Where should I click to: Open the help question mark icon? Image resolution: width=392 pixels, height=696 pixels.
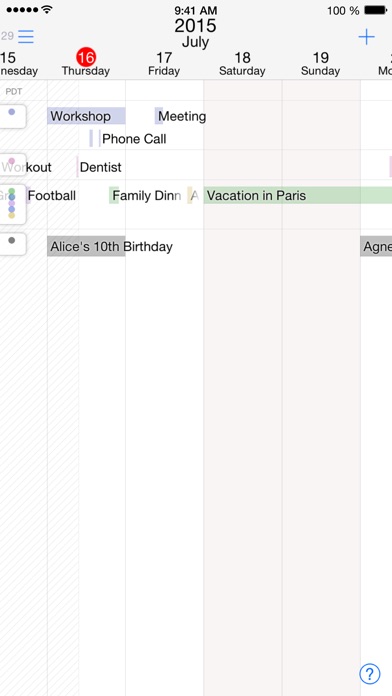370,674
